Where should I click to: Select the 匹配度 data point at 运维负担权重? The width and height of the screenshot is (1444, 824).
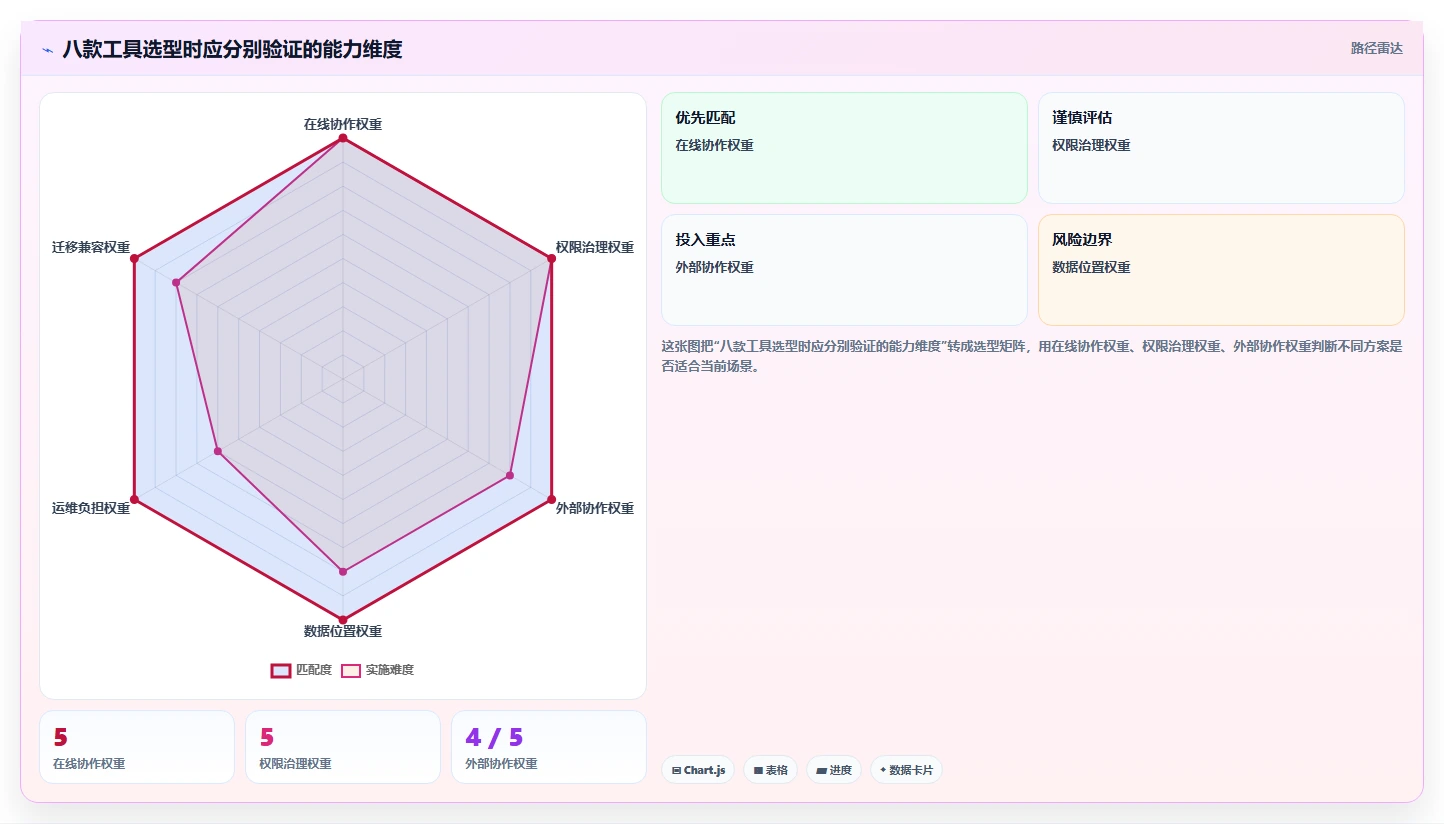point(134,499)
